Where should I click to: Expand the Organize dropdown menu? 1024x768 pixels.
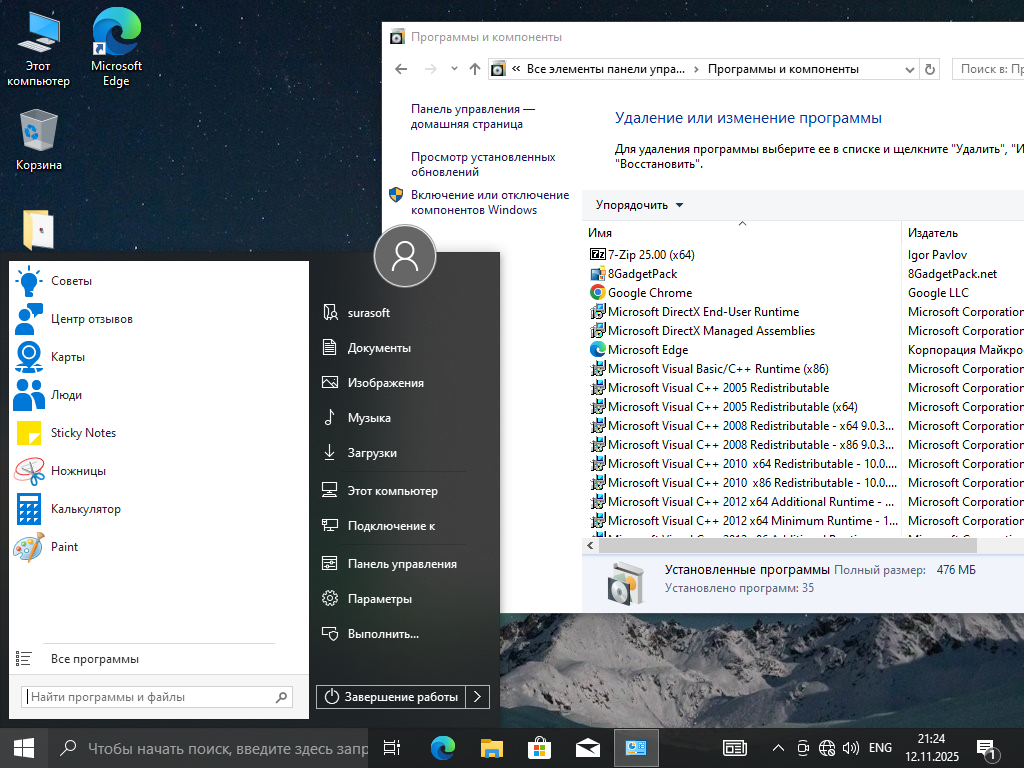(640, 205)
